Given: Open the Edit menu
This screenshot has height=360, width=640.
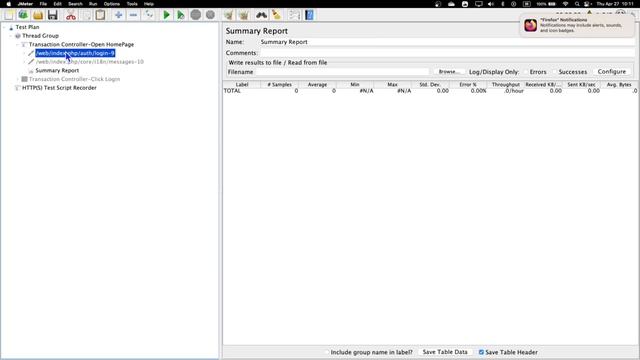Looking at the screenshot, I should [x=58, y=4].
